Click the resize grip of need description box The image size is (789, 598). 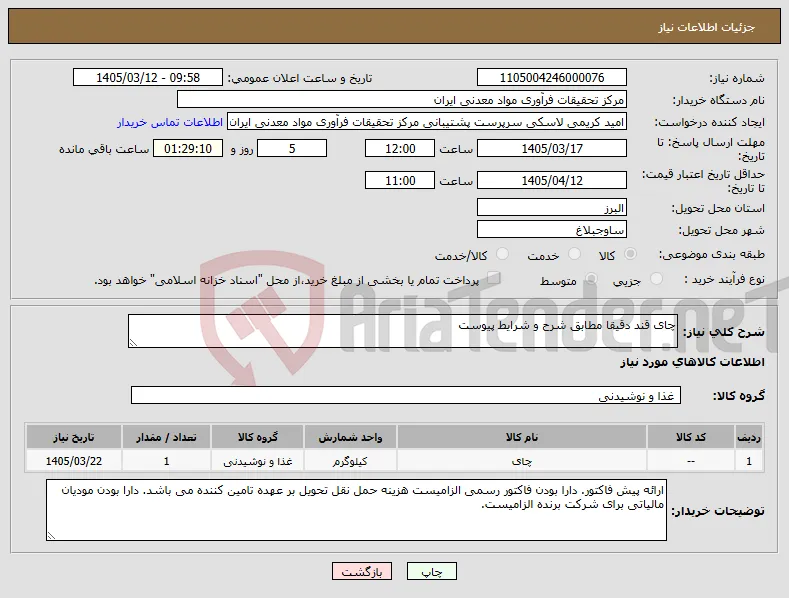133,343
